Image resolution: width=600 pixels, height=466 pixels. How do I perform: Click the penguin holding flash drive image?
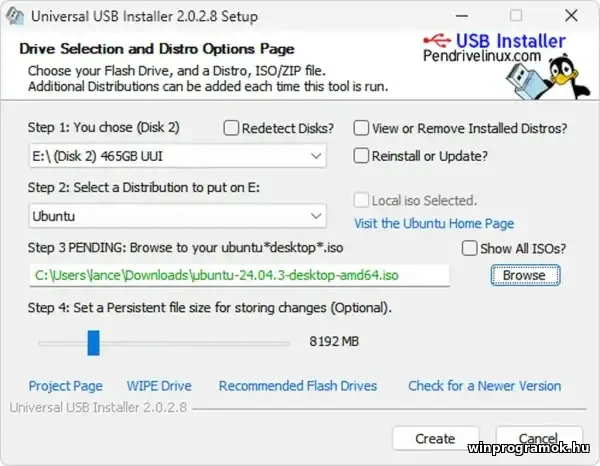pyautogui.click(x=547, y=78)
